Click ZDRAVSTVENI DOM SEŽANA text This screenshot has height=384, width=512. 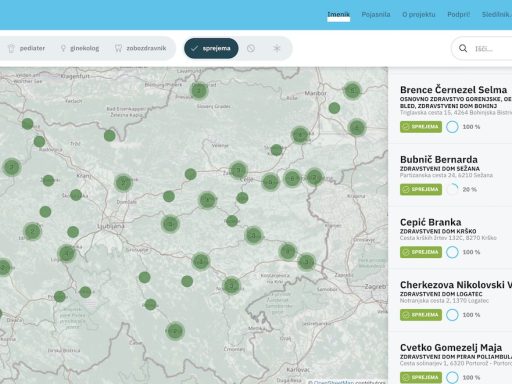440,168
